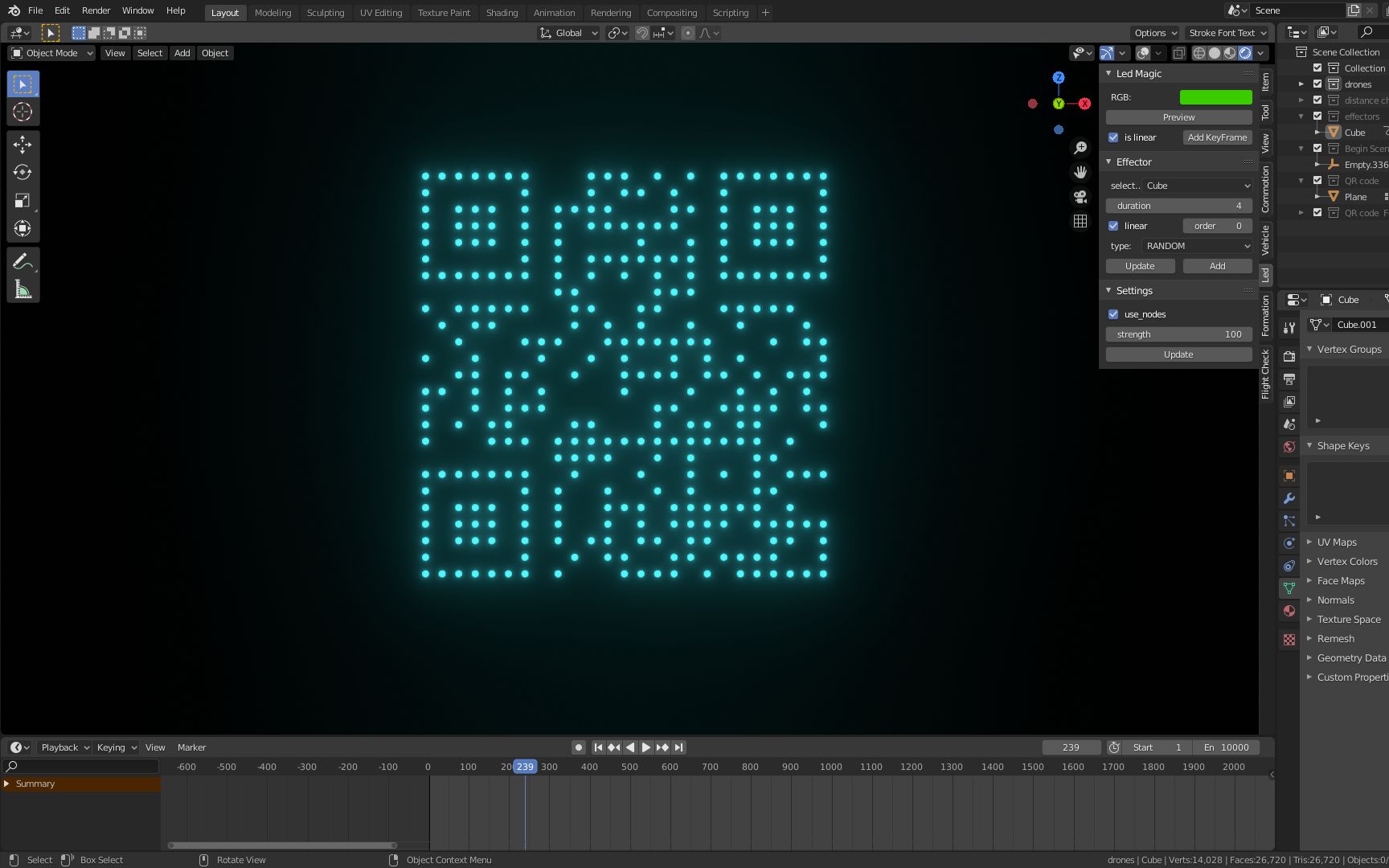This screenshot has height=868, width=1389.
Task: Open the File menu
Action: 35,10
